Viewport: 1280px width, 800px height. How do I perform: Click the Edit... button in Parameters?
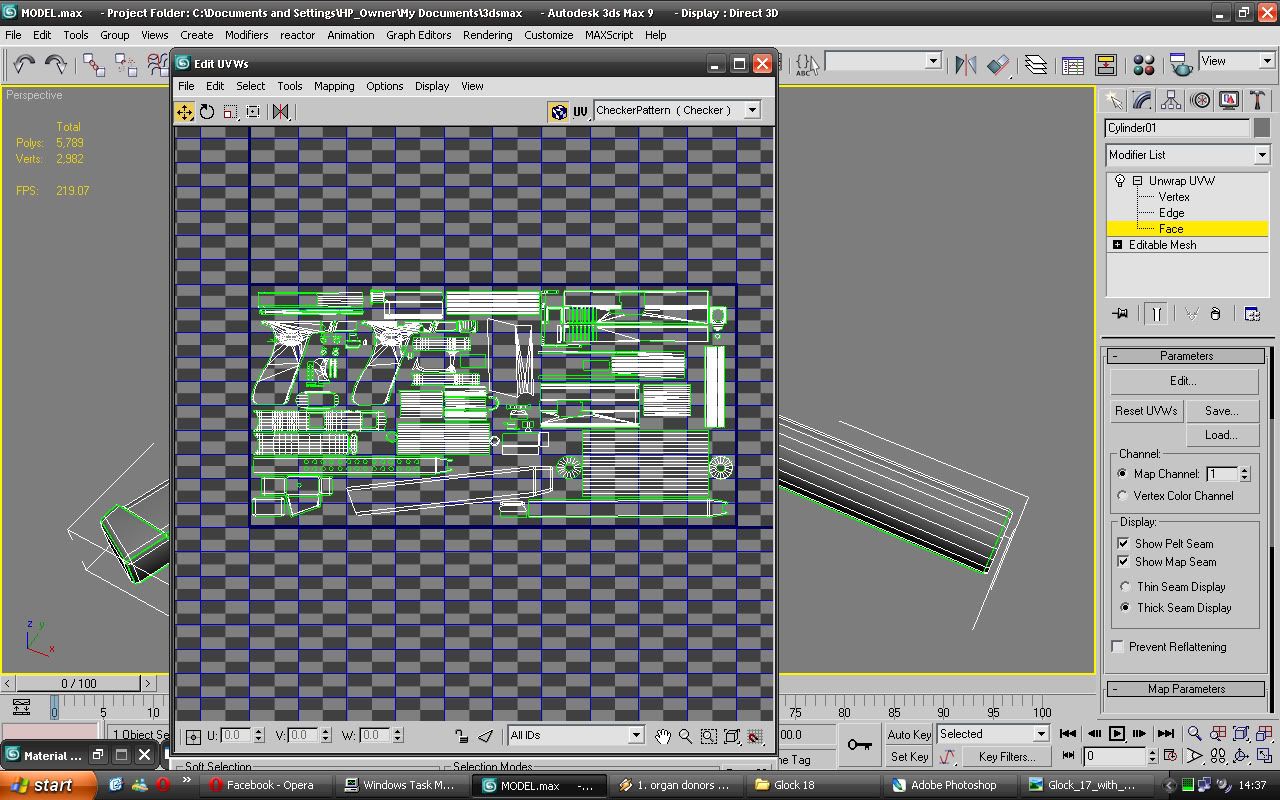[1183, 381]
